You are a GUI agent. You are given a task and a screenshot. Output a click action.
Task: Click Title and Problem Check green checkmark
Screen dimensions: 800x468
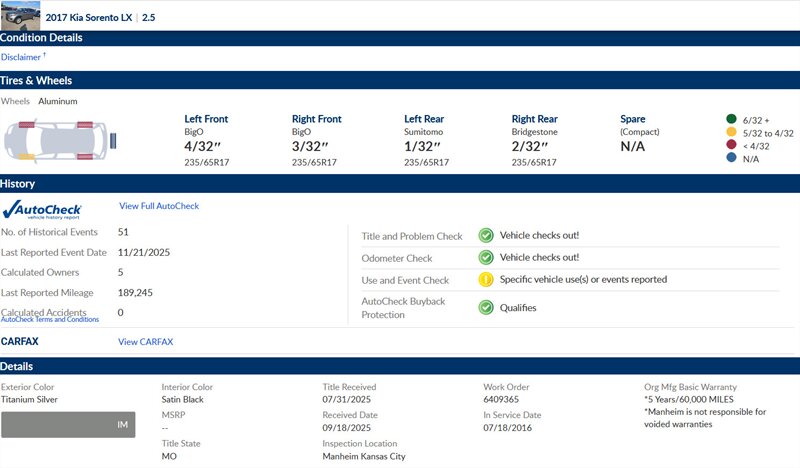(x=485, y=236)
